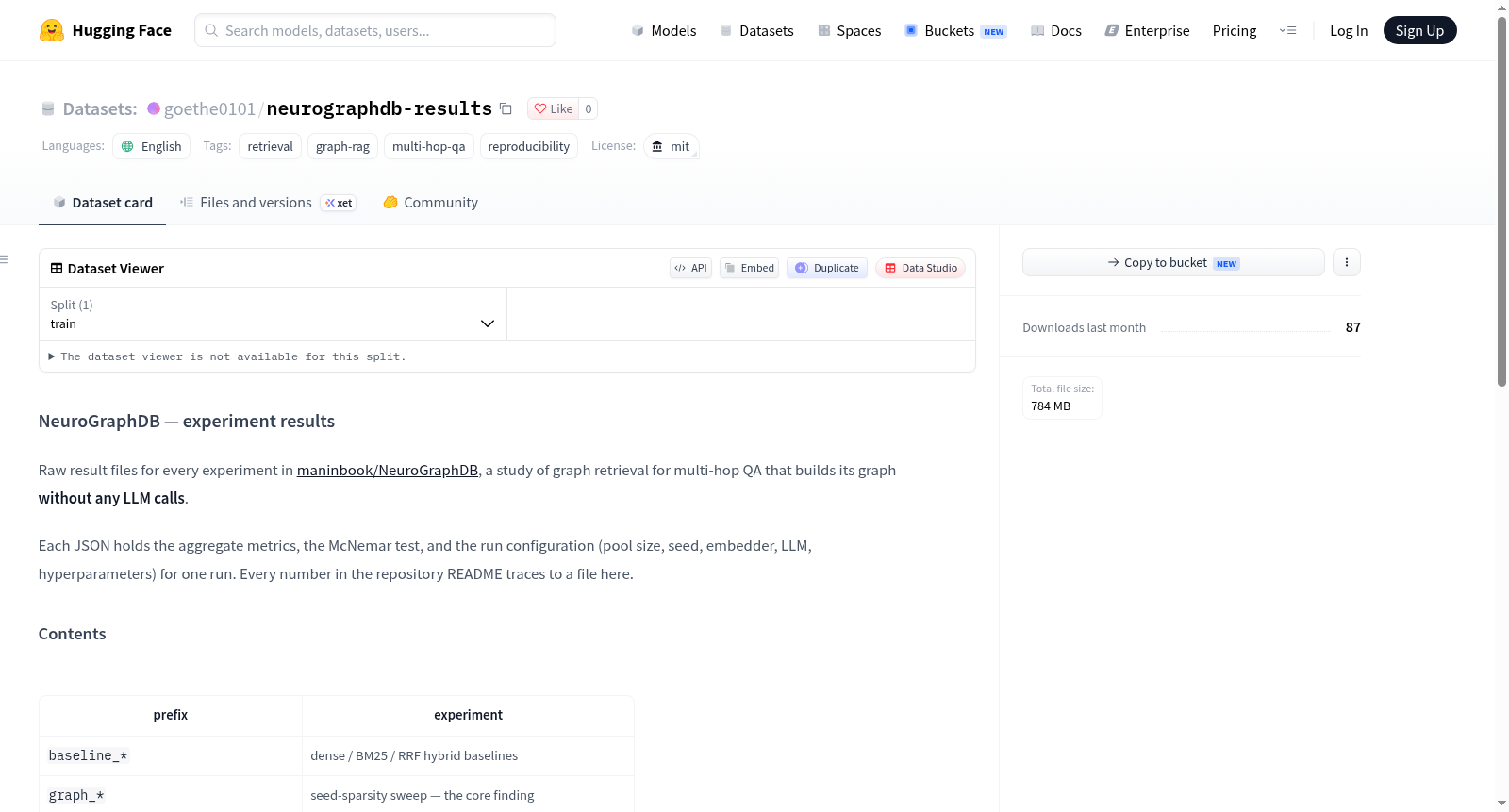The image size is (1509, 812).
Task: Click the sidebar toggle icon at left edge
Action: pyautogui.click(x=5, y=259)
